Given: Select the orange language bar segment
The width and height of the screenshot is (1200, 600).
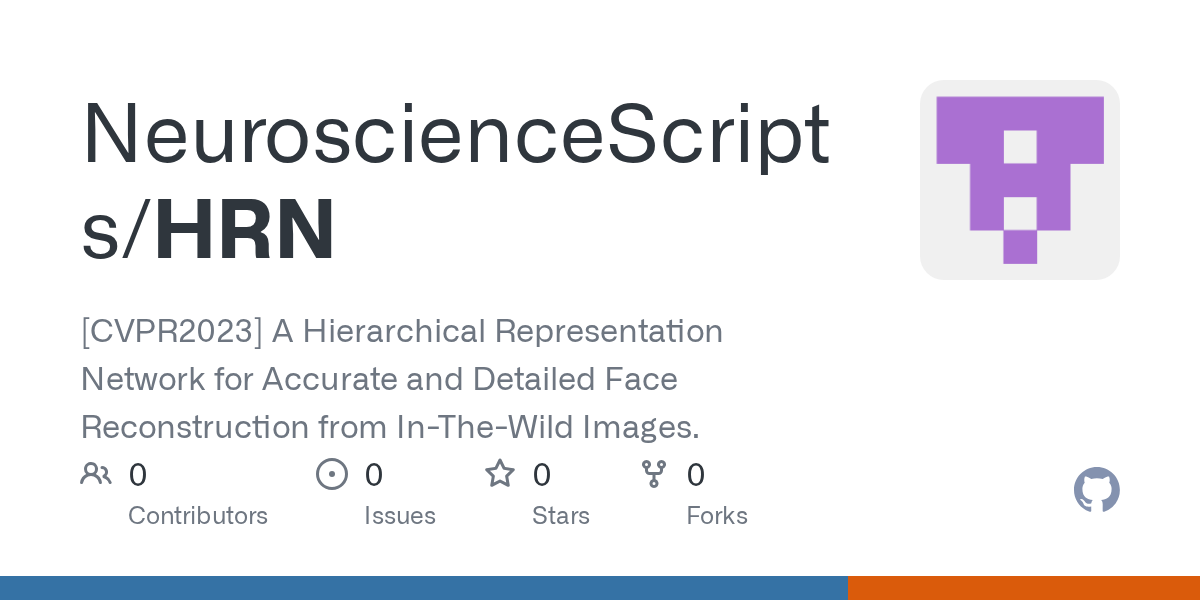Looking at the screenshot, I should tap(1024, 588).
